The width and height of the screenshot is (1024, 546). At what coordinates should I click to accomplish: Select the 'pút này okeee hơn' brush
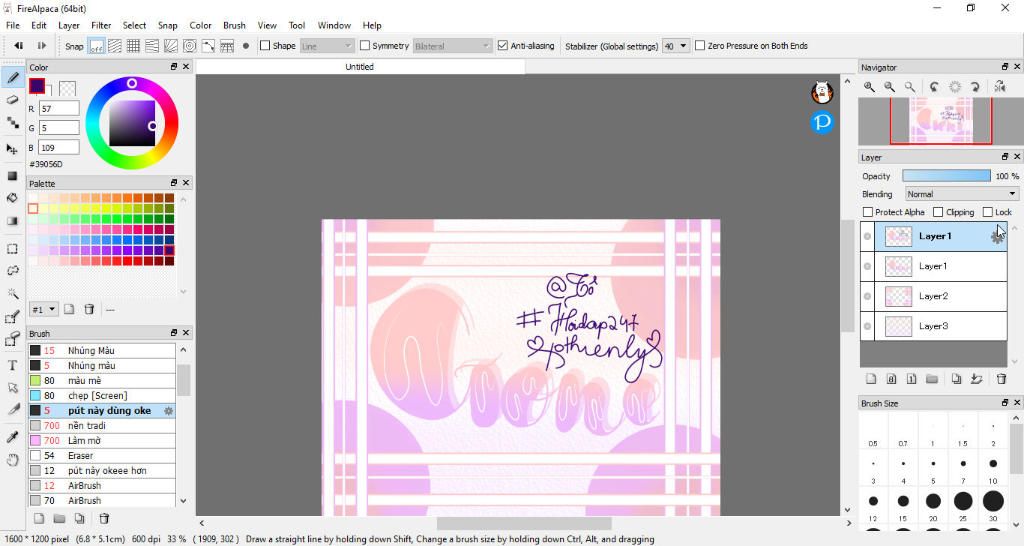[x=102, y=471]
